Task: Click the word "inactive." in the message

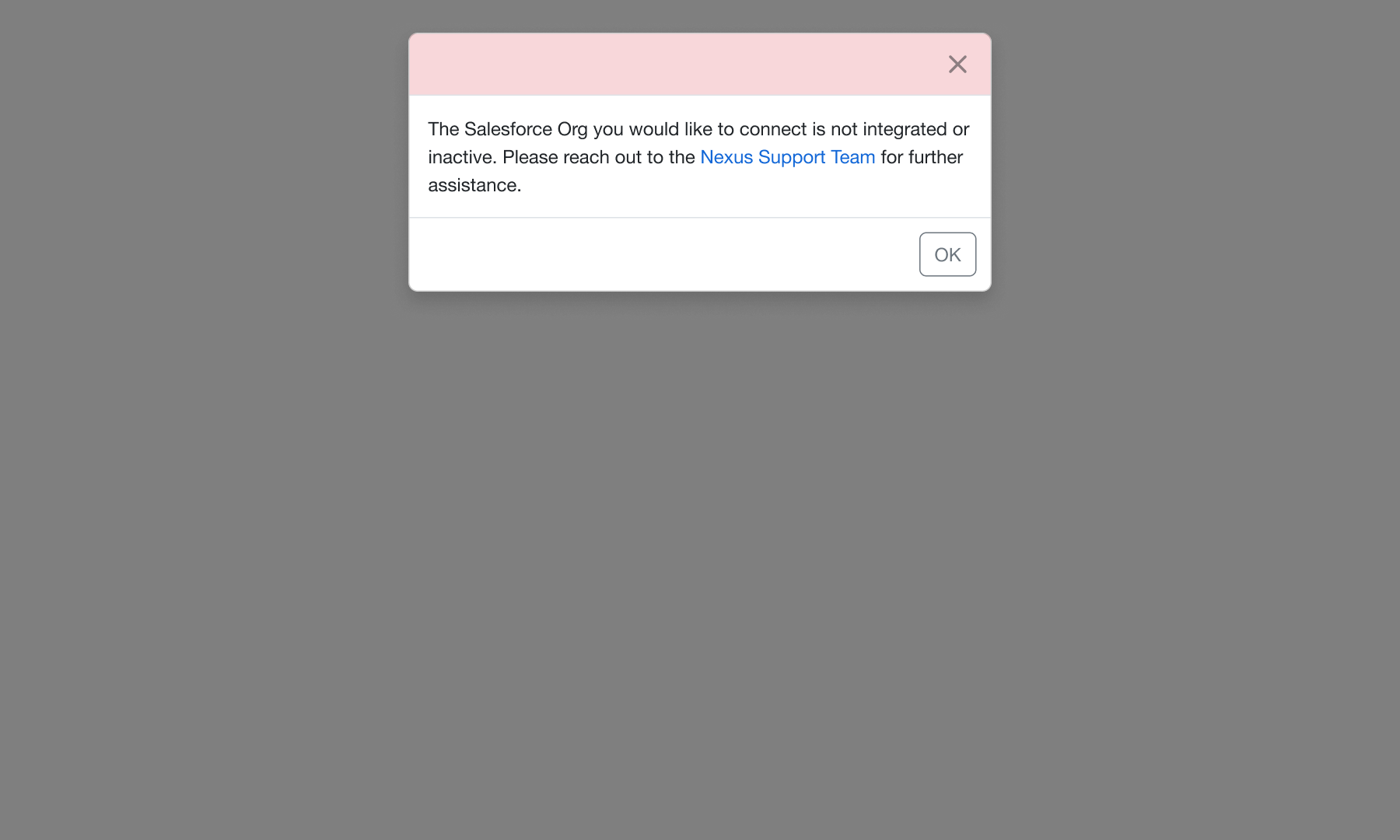Action: pyautogui.click(x=462, y=157)
